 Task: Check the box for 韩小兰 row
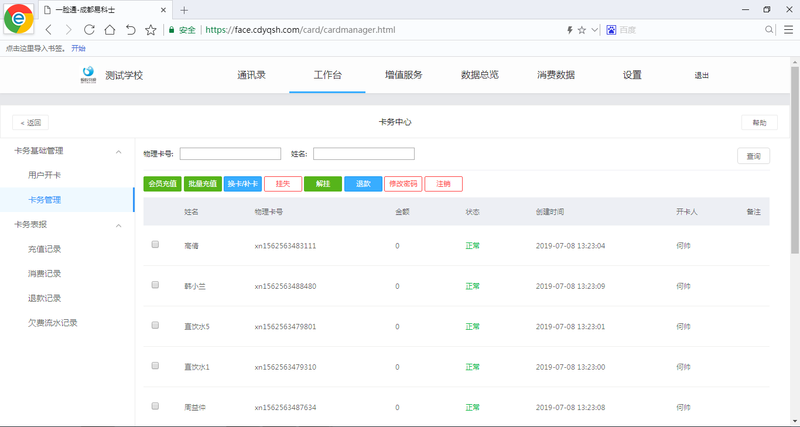155,285
